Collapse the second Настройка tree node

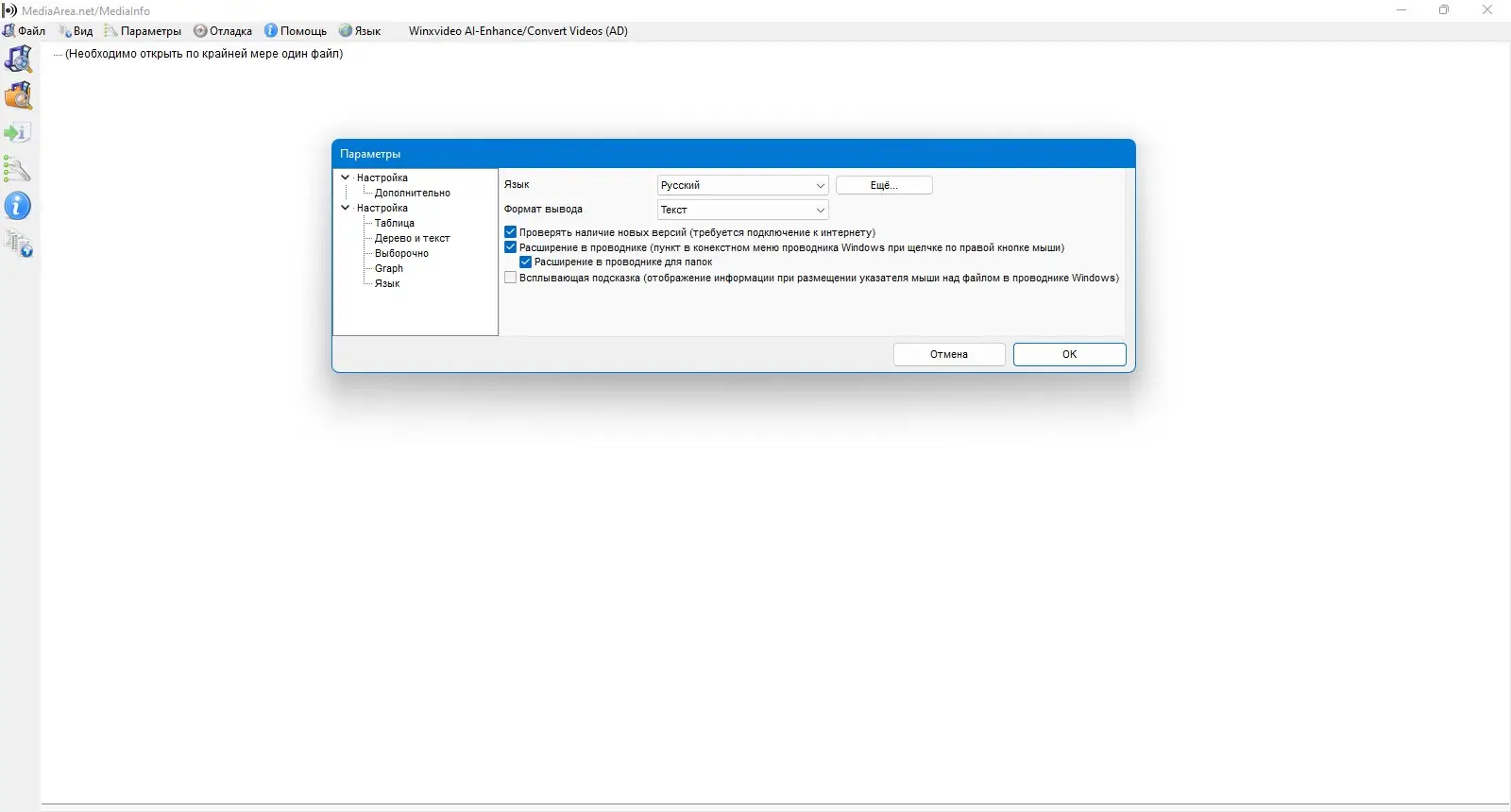coord(346,208)
